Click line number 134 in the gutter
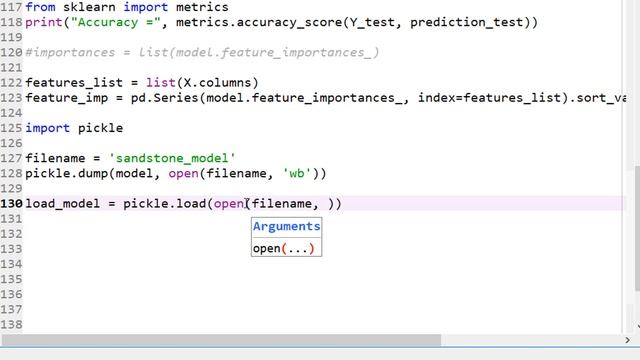The width and height of the screenshot is (640, 360). point(11,264)
